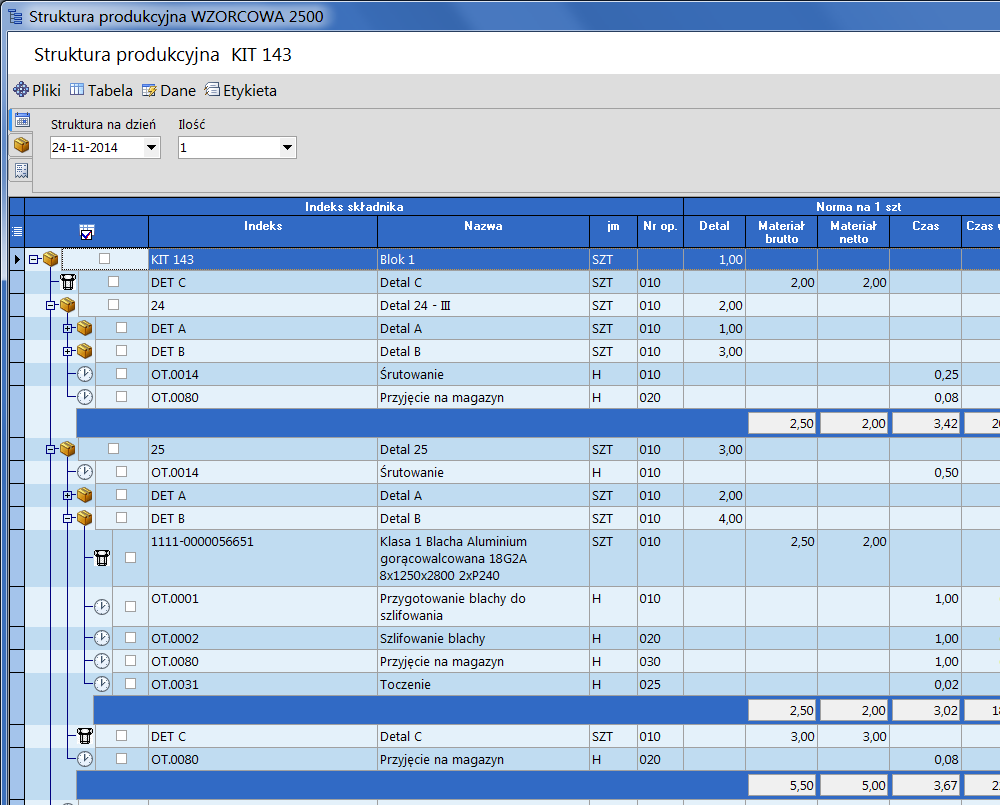Image resolution: width=1000 pixels, height=805 pixels.
Task: Tick the checkbox for Detal 24 - III
Action: 114,304
